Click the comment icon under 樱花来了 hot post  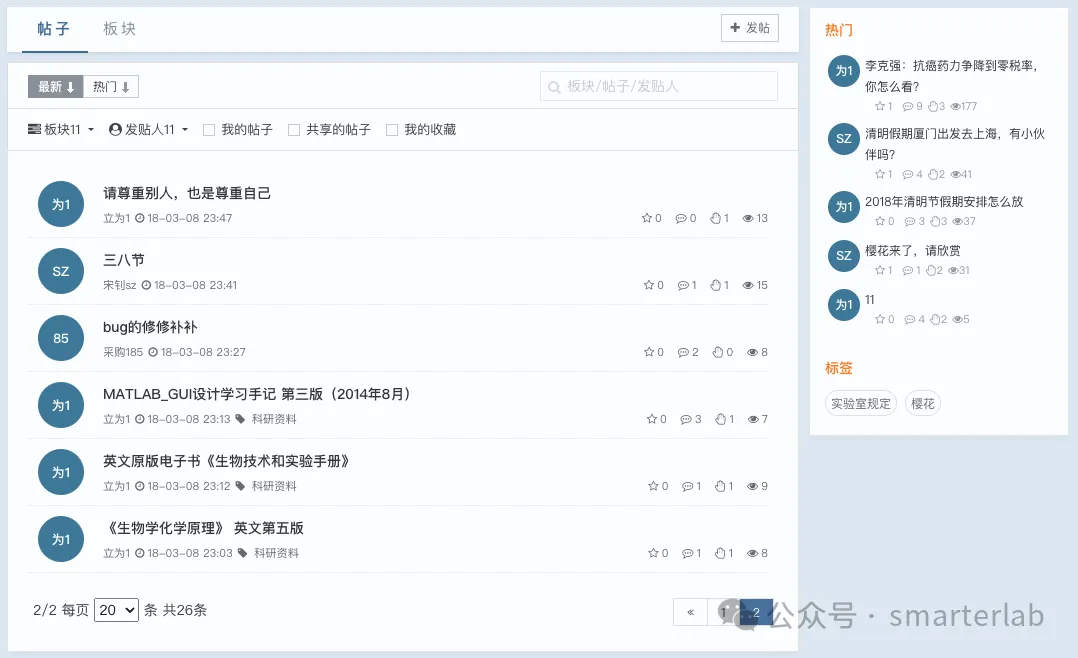point(908,270)
